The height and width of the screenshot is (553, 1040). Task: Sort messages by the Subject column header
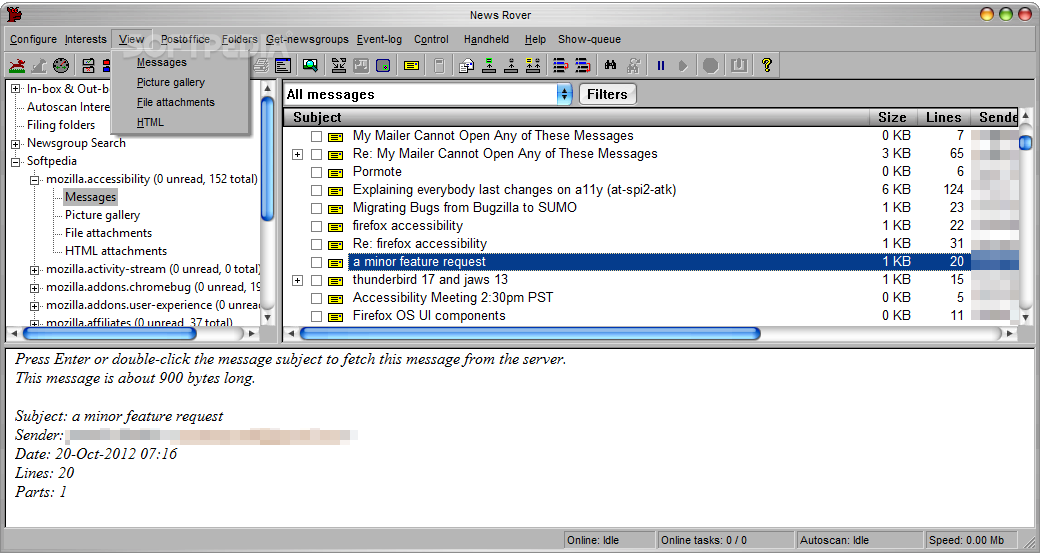[576, 117]
